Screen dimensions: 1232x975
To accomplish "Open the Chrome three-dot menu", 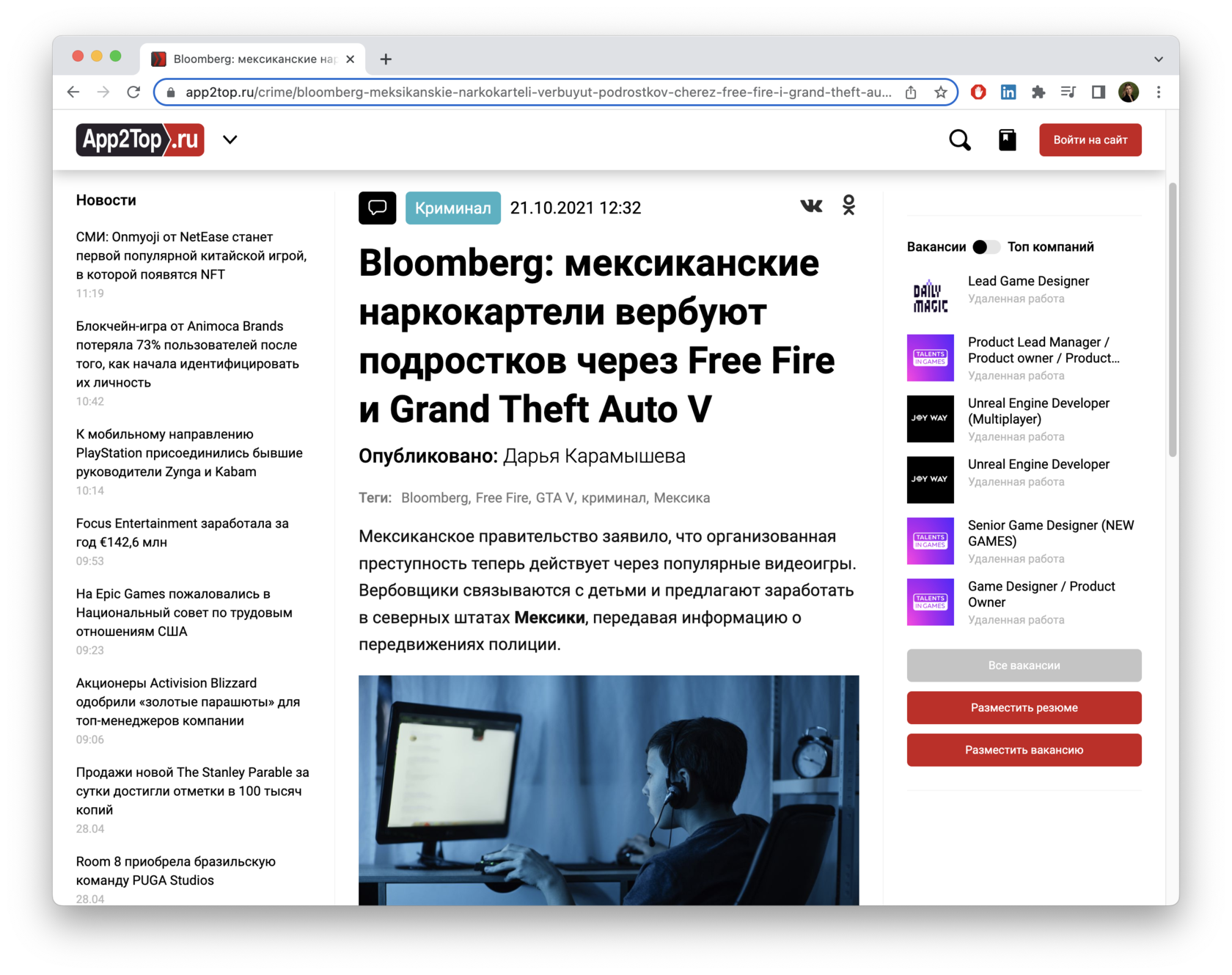I will click(1159, 92).
